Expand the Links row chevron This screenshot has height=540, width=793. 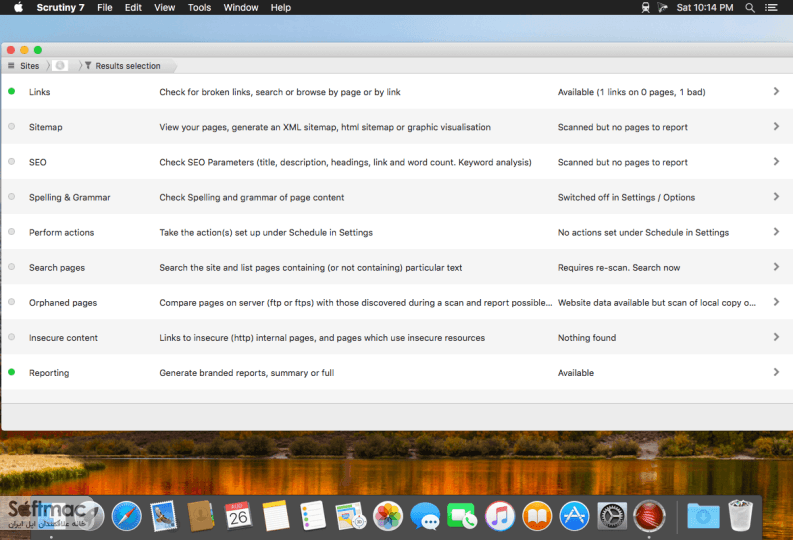(x=776, y=91)
